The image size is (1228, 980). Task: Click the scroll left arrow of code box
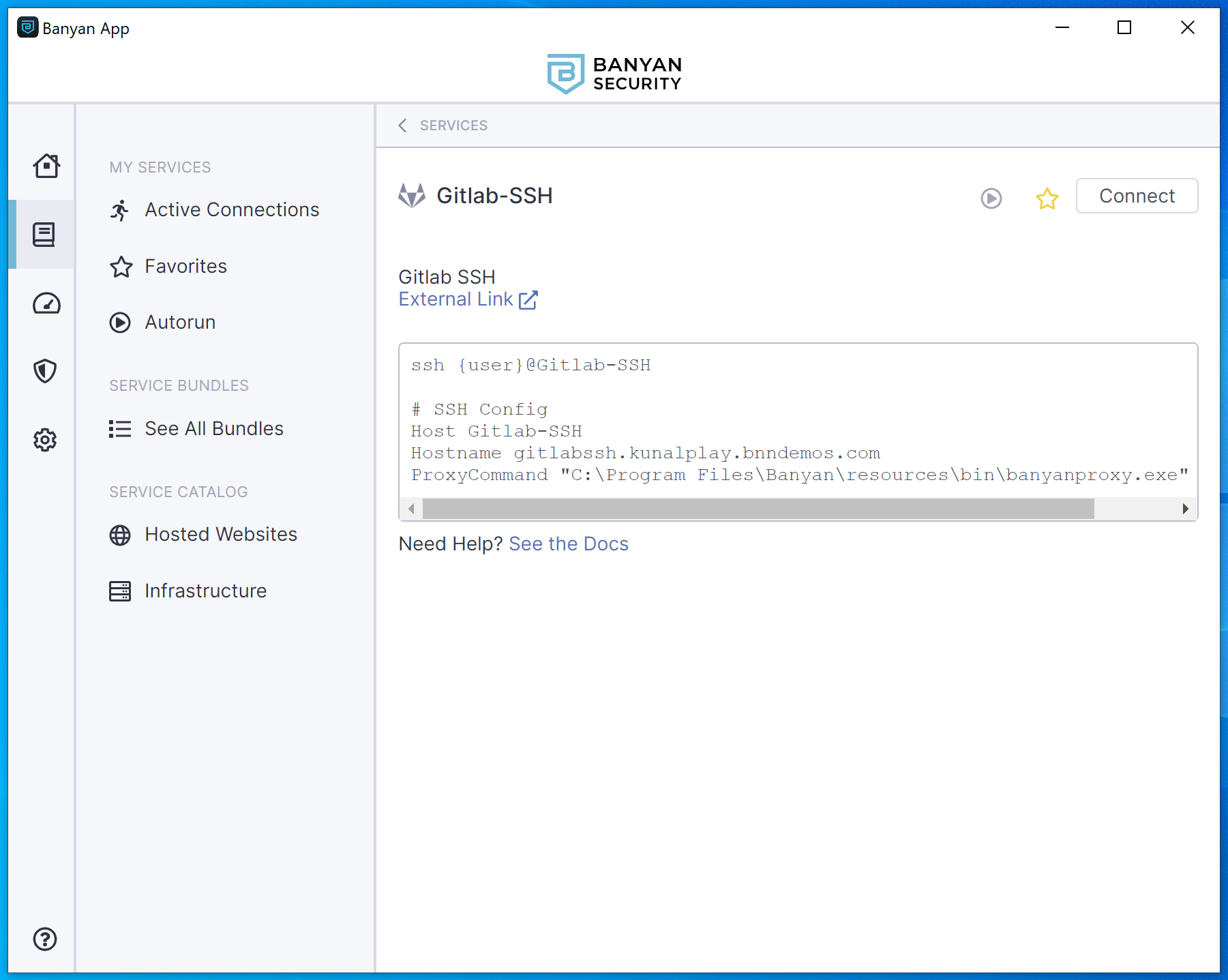(411, 509)
